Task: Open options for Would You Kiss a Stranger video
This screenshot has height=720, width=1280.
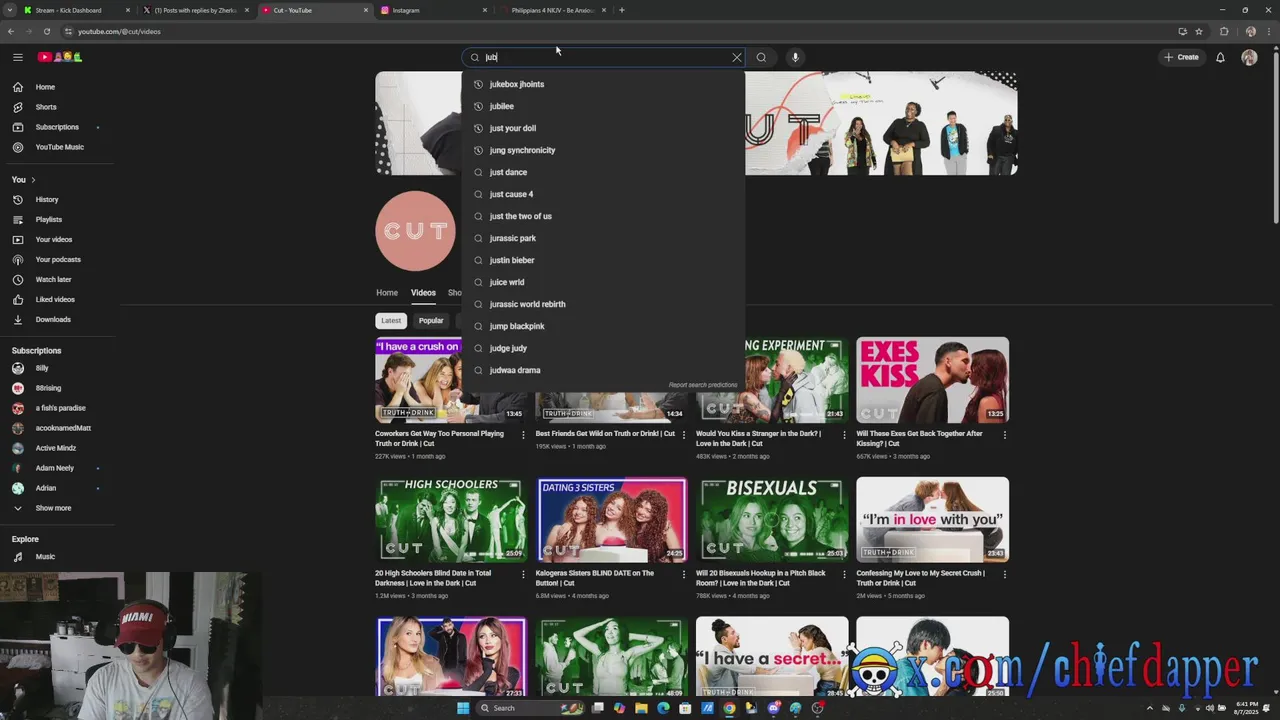Action: (844, 435)
